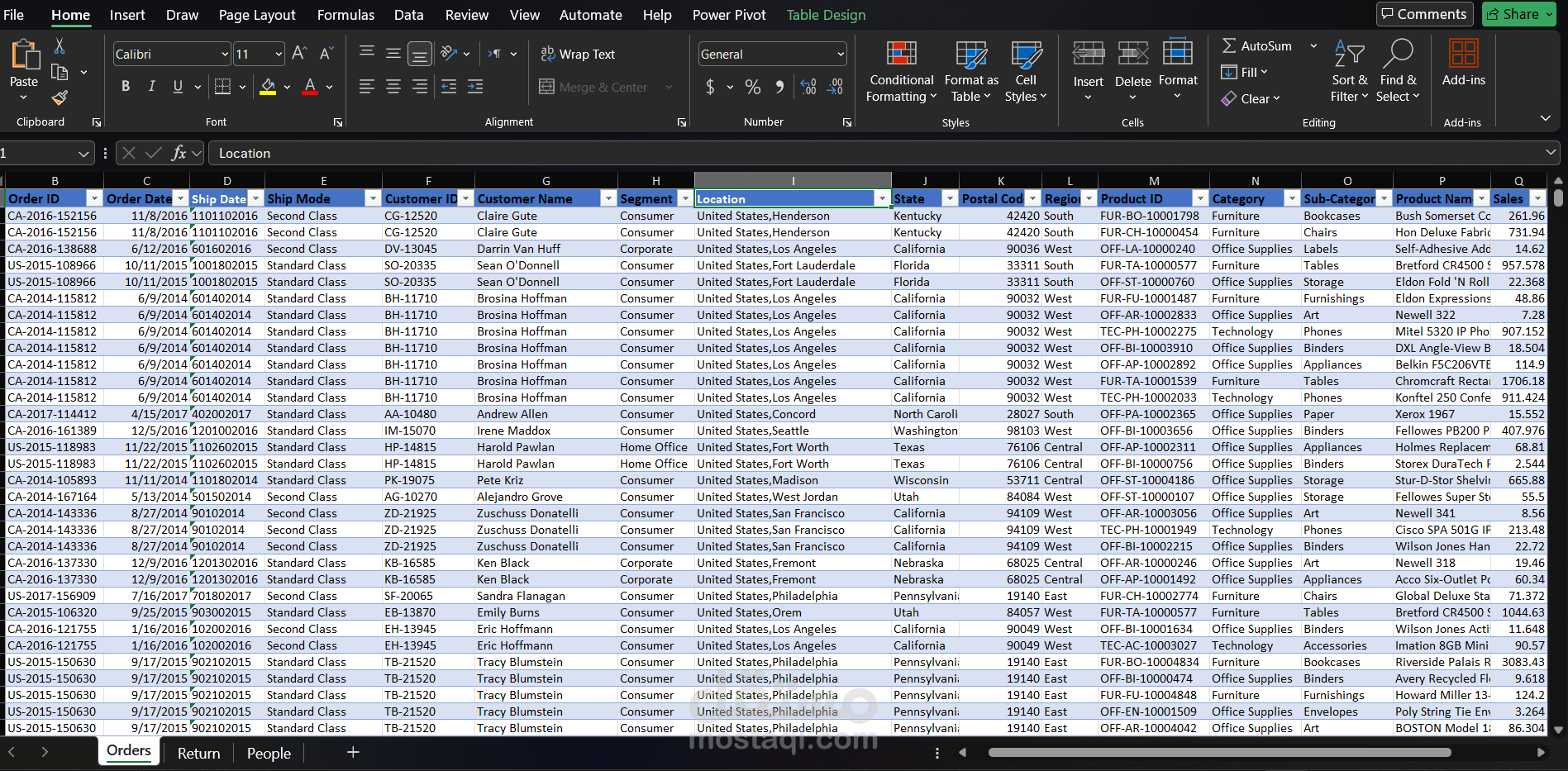
Task: Open the Power Pivot menu
Action: point(728,14)
